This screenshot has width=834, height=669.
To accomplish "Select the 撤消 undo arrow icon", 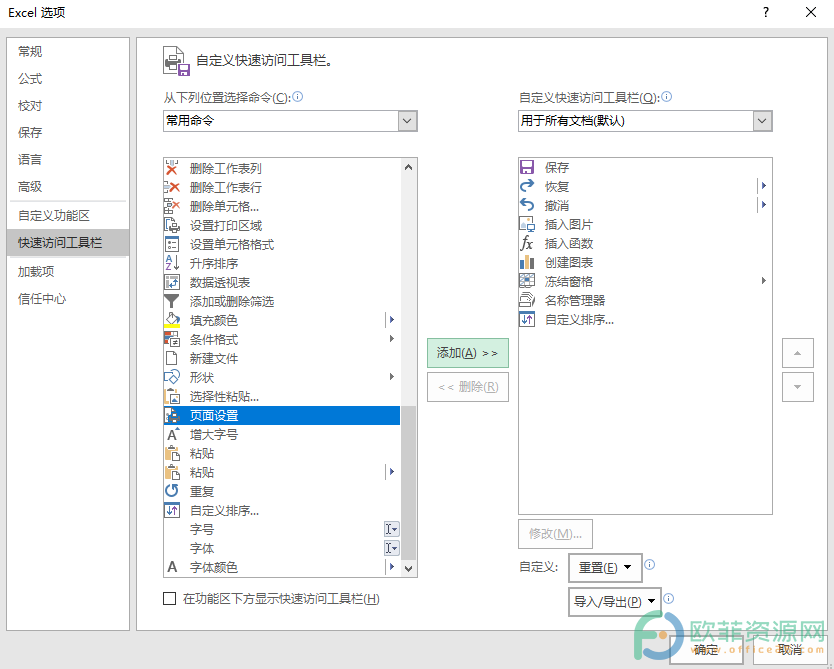I will point(527,205).
